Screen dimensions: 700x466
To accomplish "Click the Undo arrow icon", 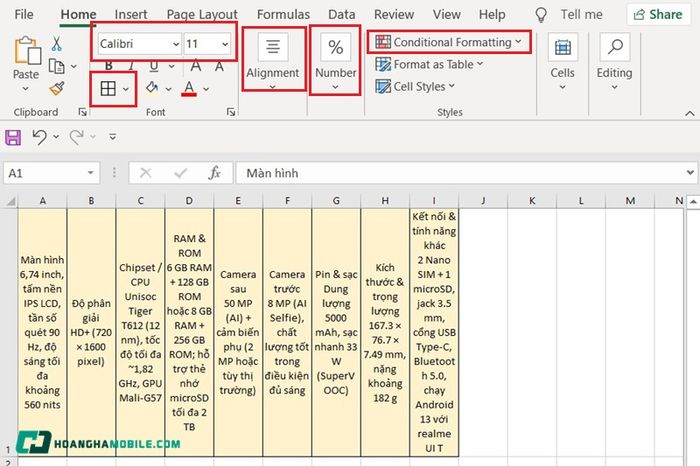I will (x=39, y=137).
